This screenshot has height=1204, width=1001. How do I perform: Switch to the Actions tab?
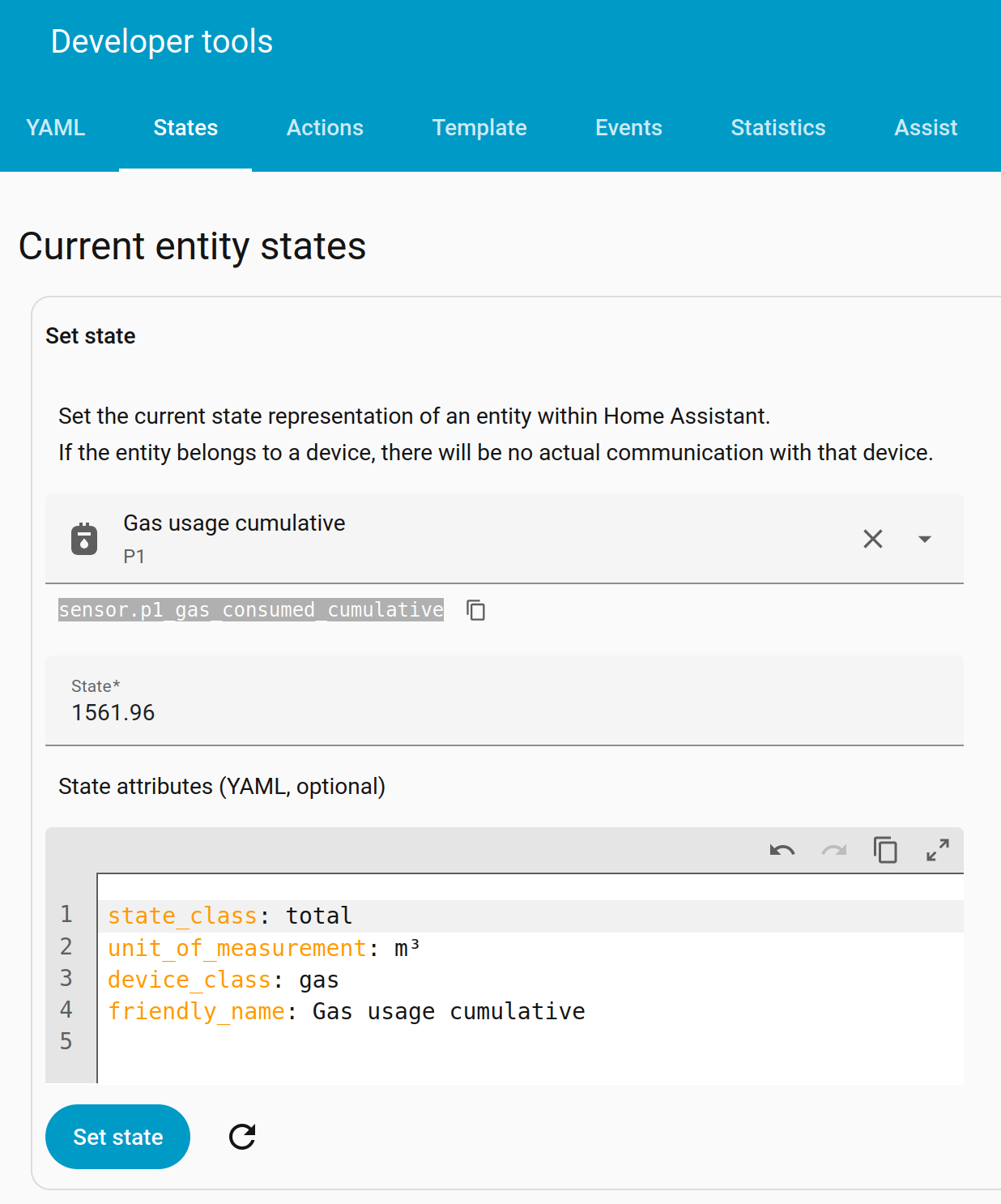coord(325,128)
